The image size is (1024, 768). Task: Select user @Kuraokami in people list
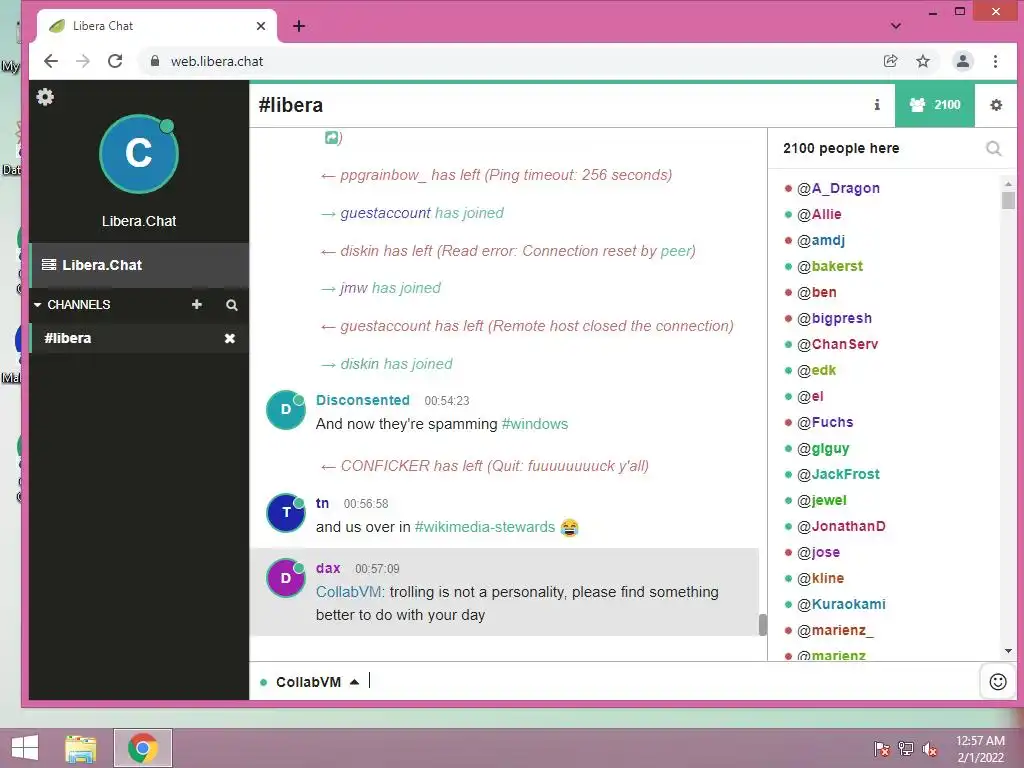pos(841,604)
